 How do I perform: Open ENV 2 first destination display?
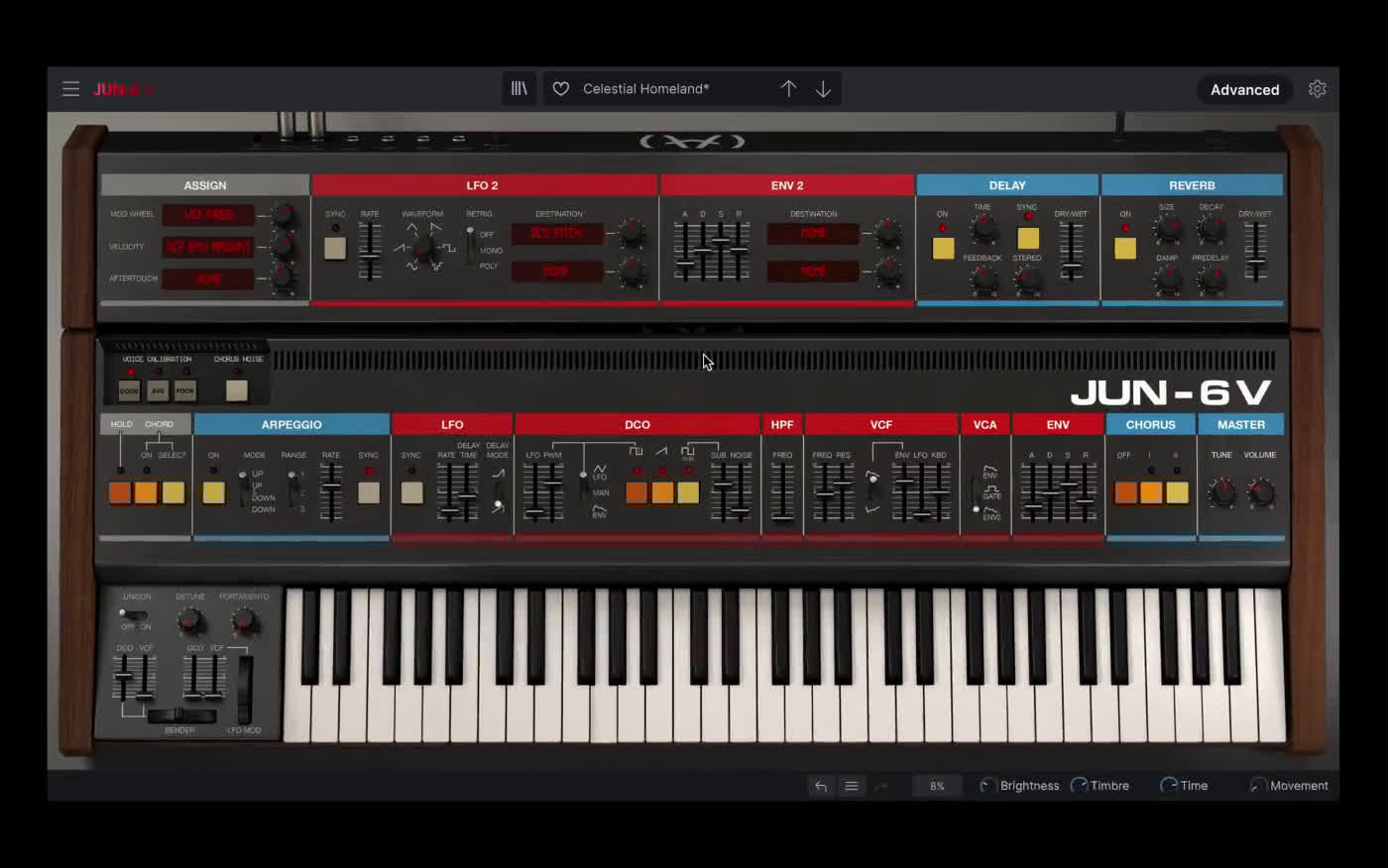point(813,233)
